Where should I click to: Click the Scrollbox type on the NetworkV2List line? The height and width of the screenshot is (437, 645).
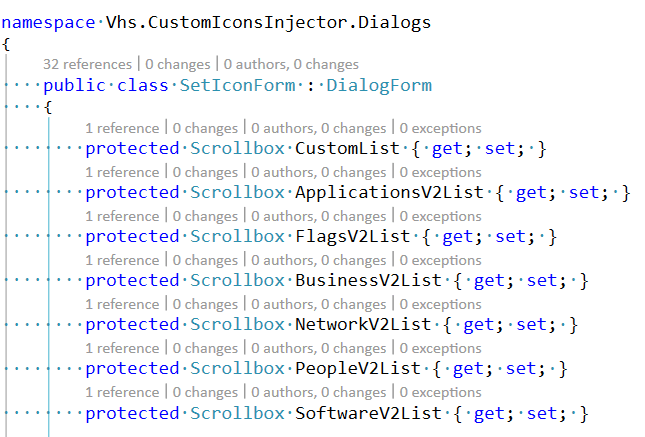click(237, 325)
